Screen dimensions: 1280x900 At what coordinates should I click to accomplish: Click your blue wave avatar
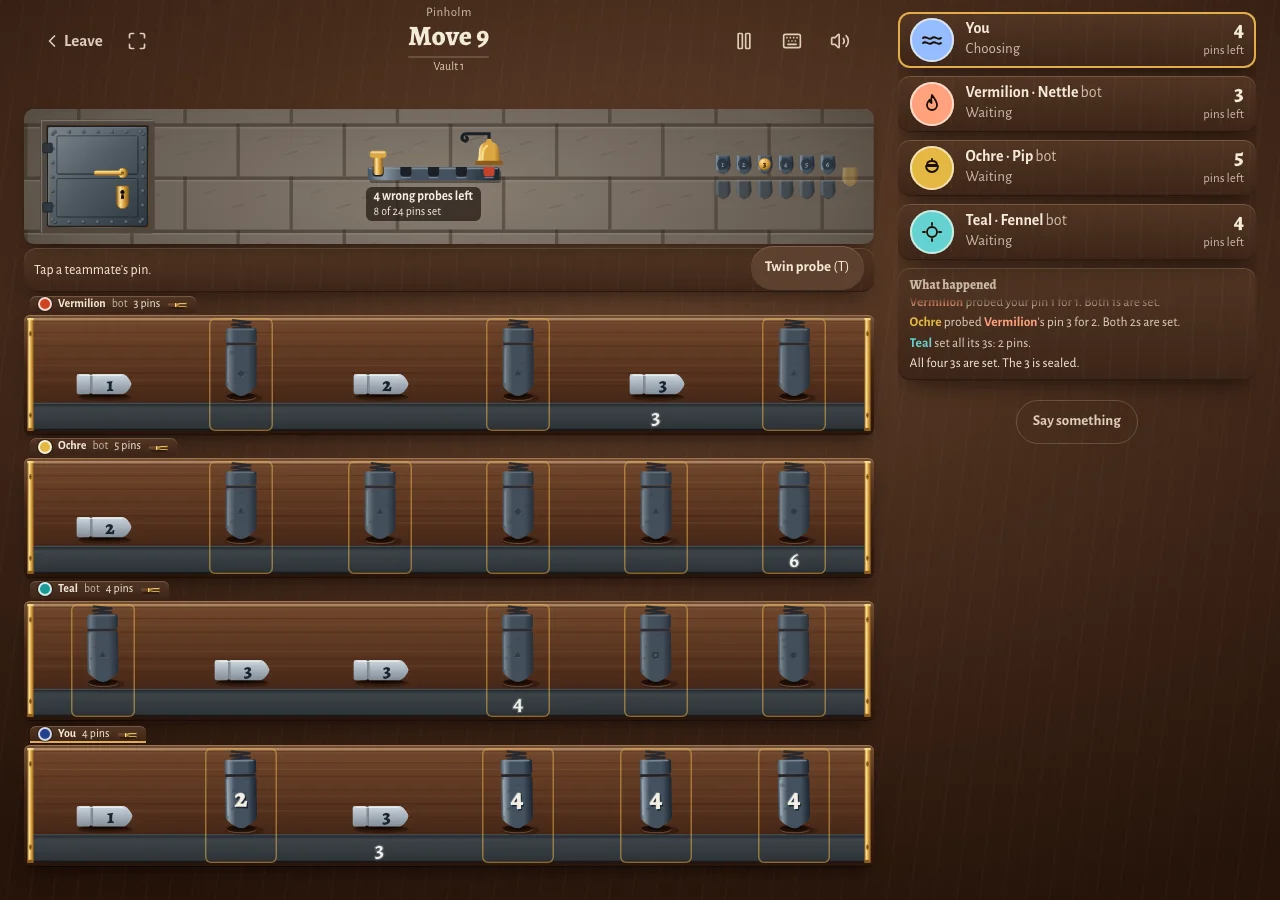click(x=932, y=40)
